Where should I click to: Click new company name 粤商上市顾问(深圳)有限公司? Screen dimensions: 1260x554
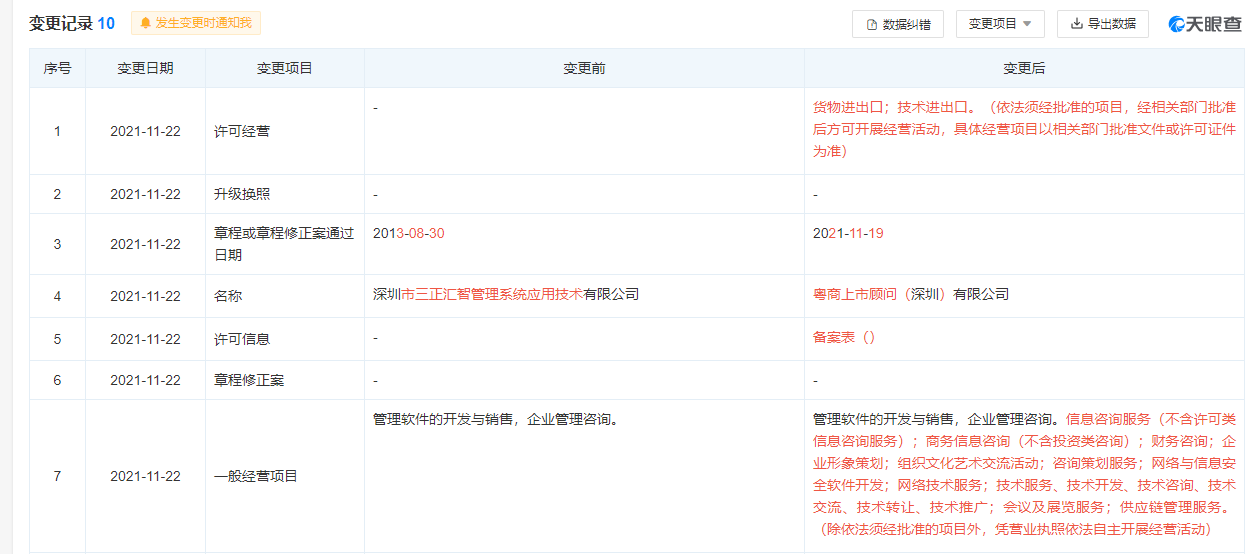click(911, 294)
